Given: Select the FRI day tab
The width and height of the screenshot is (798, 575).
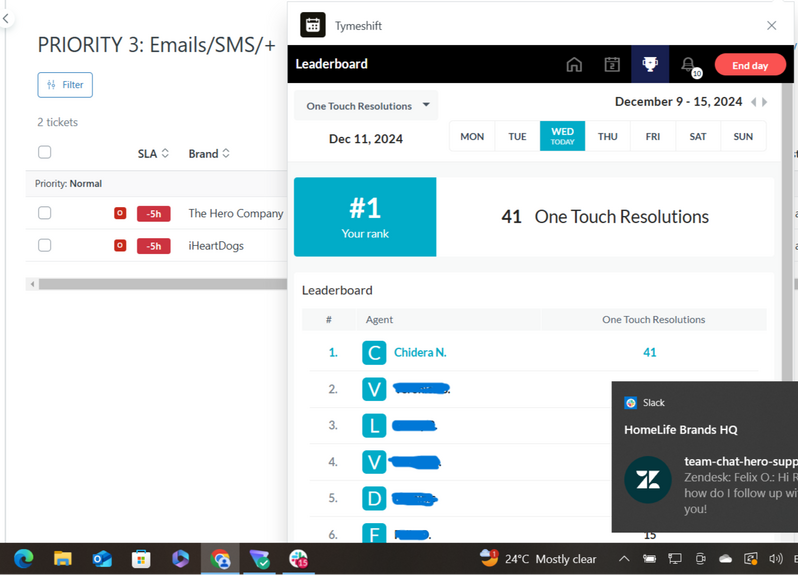Looking at the screenshot, I should click(653, 136).
